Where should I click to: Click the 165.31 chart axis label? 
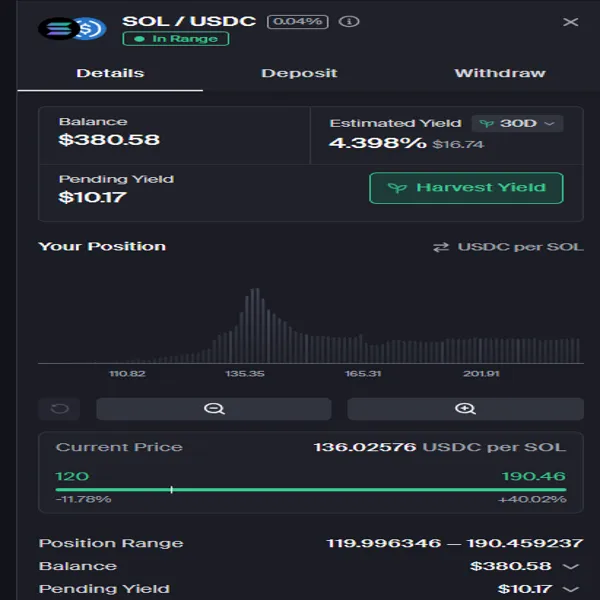(363, 374)
